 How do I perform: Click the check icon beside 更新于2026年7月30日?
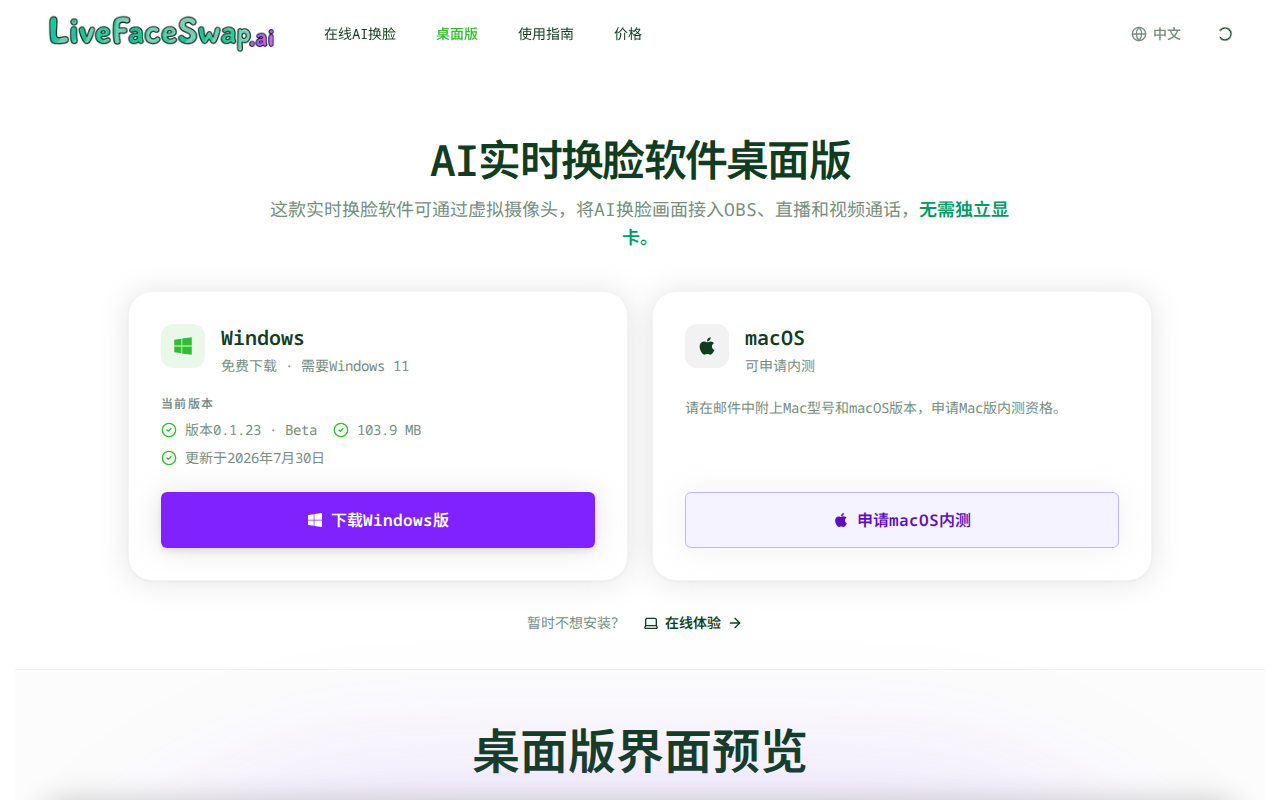(169, 458)
